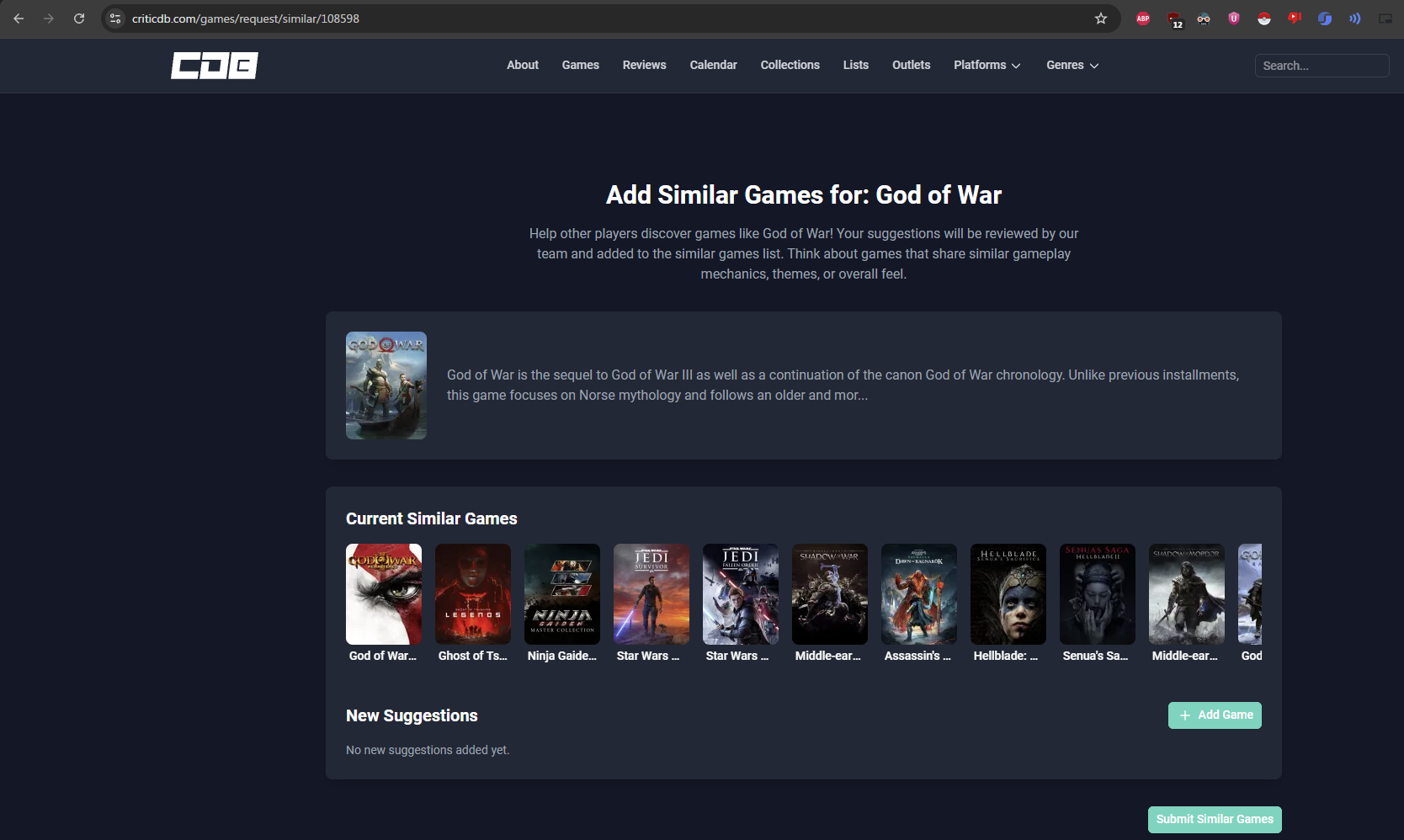Click the sound waves extension icon
This screenshot has width=1404, height=840.
pyautogui.click(x=1355, y=19)
